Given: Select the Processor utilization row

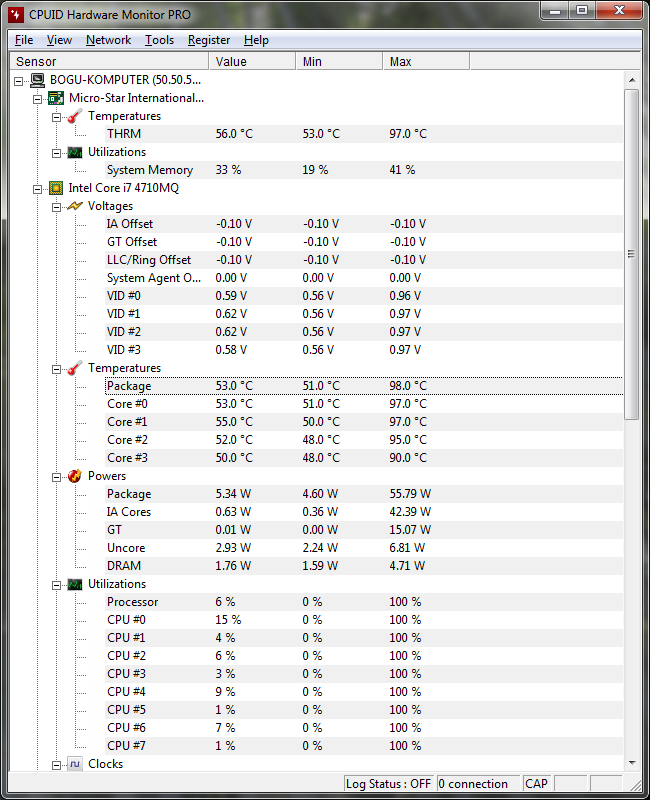Looking at the screenshot, I should (x=364, y=602).
